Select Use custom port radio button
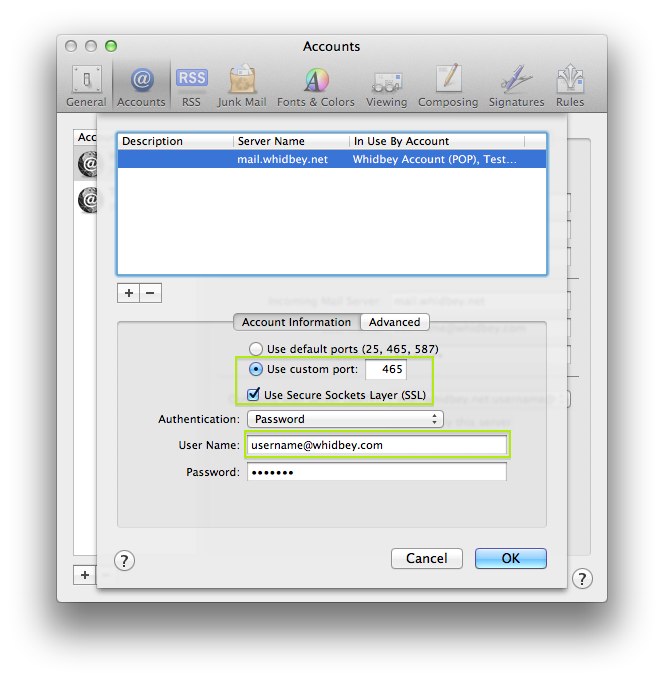The image size is (664, 681). [256, 369]
